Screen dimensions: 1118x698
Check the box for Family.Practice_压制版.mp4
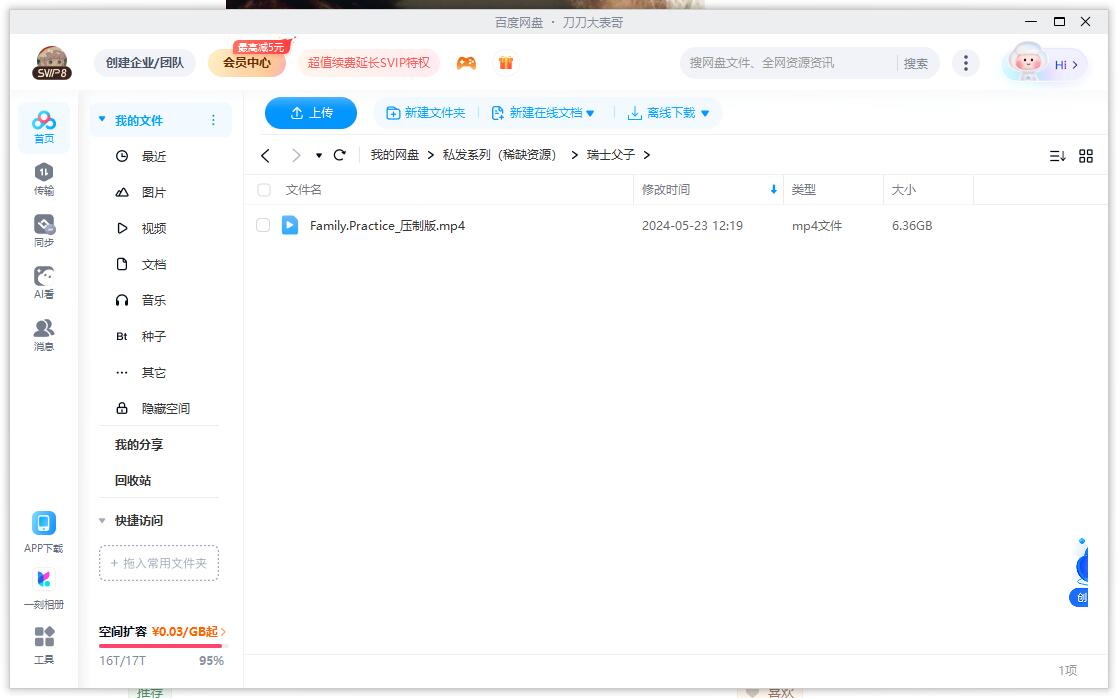pyautogui.click(x=264, y=226)
